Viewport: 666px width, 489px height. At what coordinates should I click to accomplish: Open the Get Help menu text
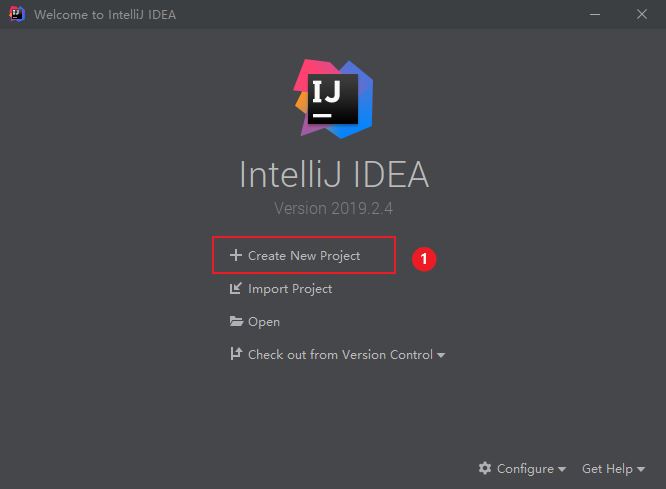point(607,469)
